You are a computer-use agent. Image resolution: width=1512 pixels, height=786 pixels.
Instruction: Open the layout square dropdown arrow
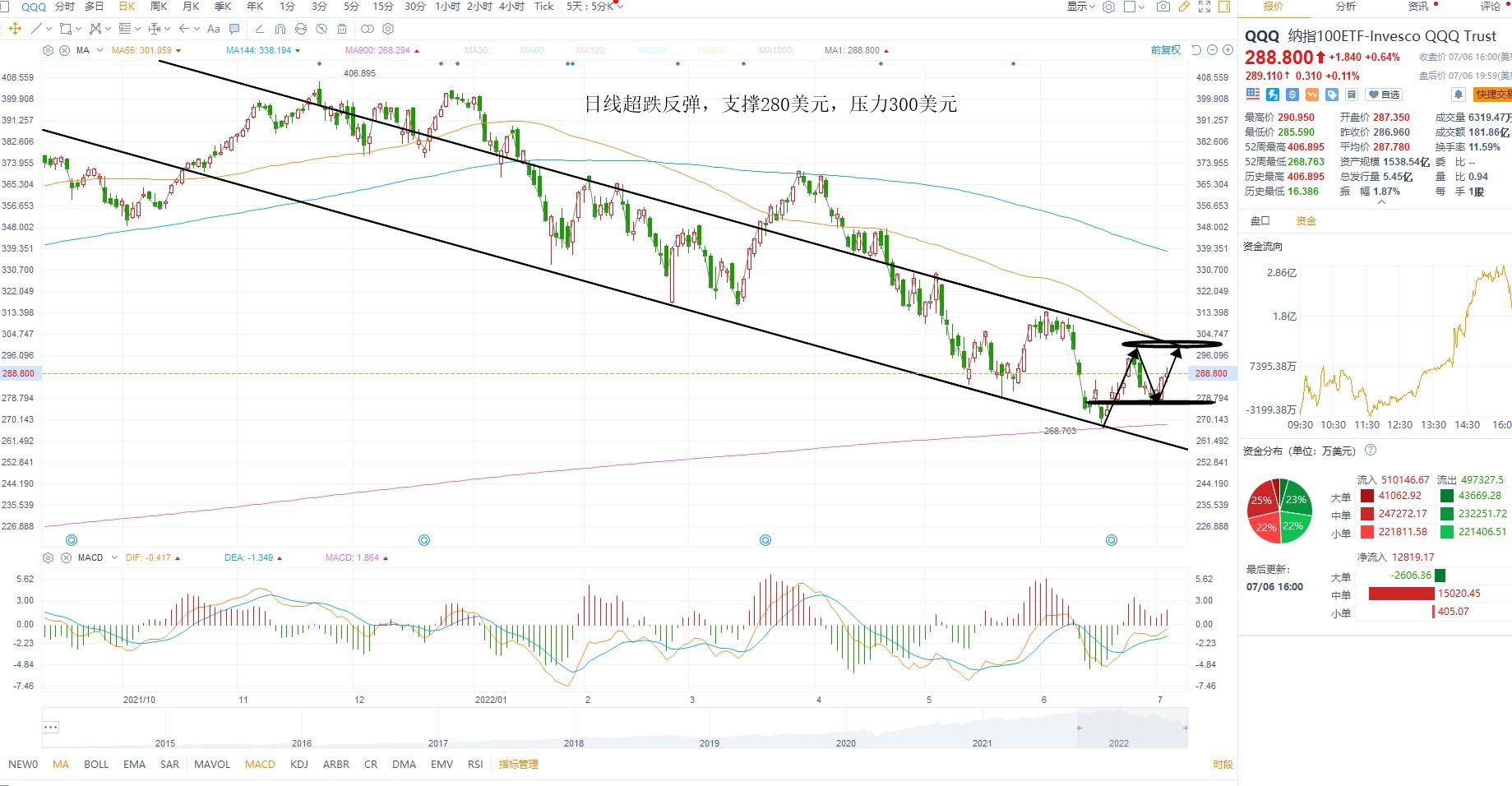[1142, 7]
